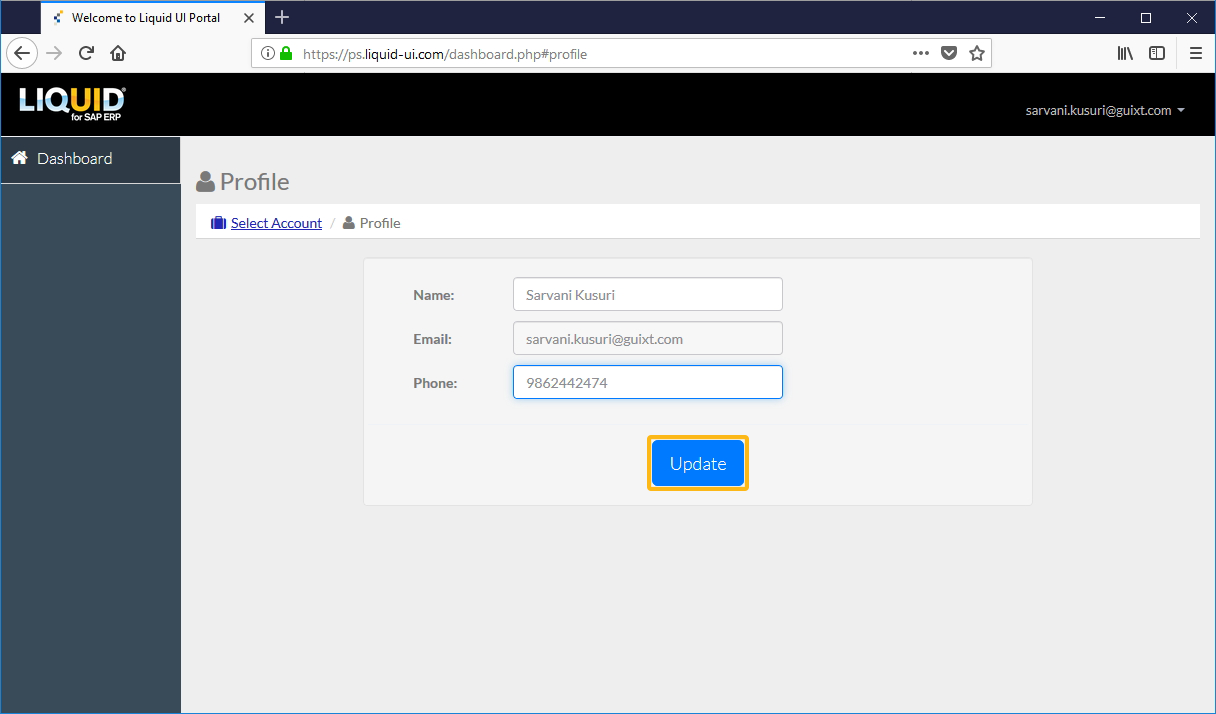The image size is (1216, 714).
Task: Reload the current page
Action: coord(86,54)
